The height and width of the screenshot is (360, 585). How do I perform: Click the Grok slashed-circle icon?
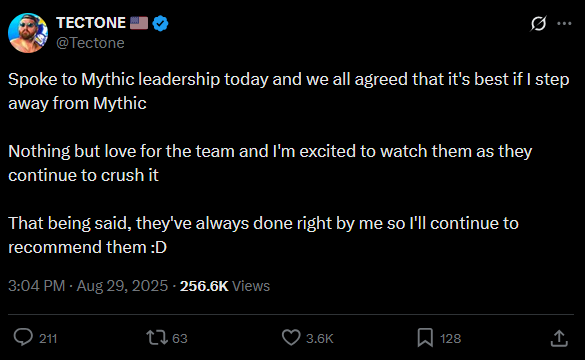tap(538, 24)
